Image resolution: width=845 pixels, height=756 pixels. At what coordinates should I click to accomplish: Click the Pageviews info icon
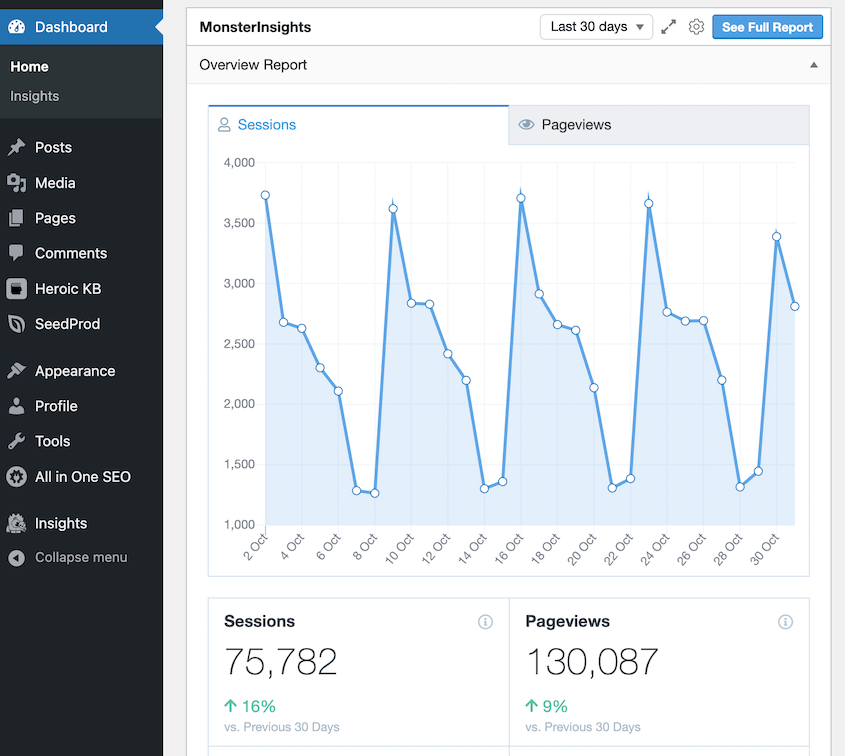pos(785,622)
